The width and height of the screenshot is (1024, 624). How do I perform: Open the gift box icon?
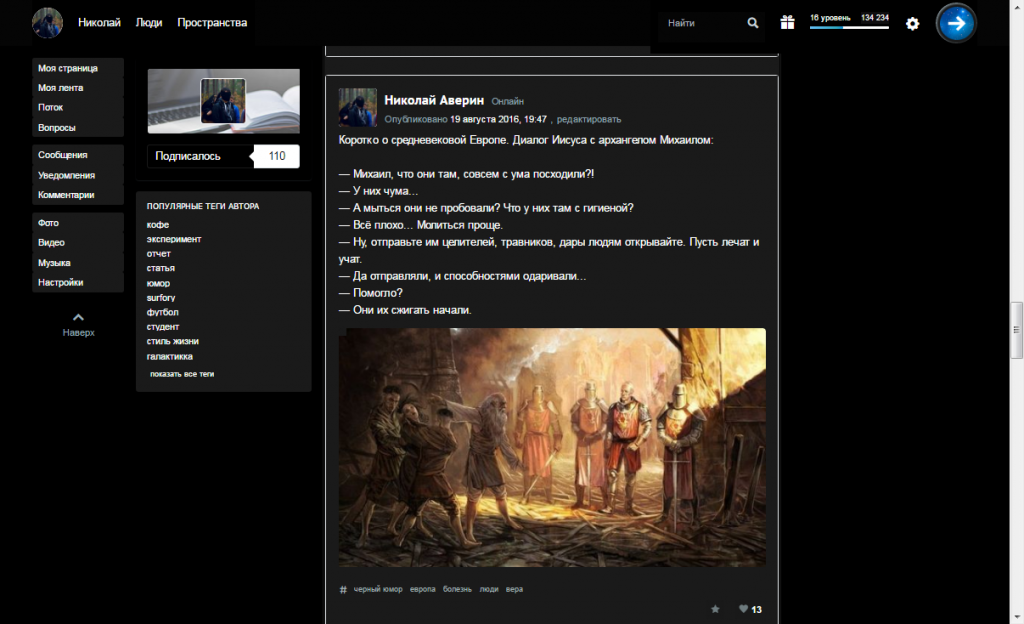pyautogui.click(x=788, y=23)
